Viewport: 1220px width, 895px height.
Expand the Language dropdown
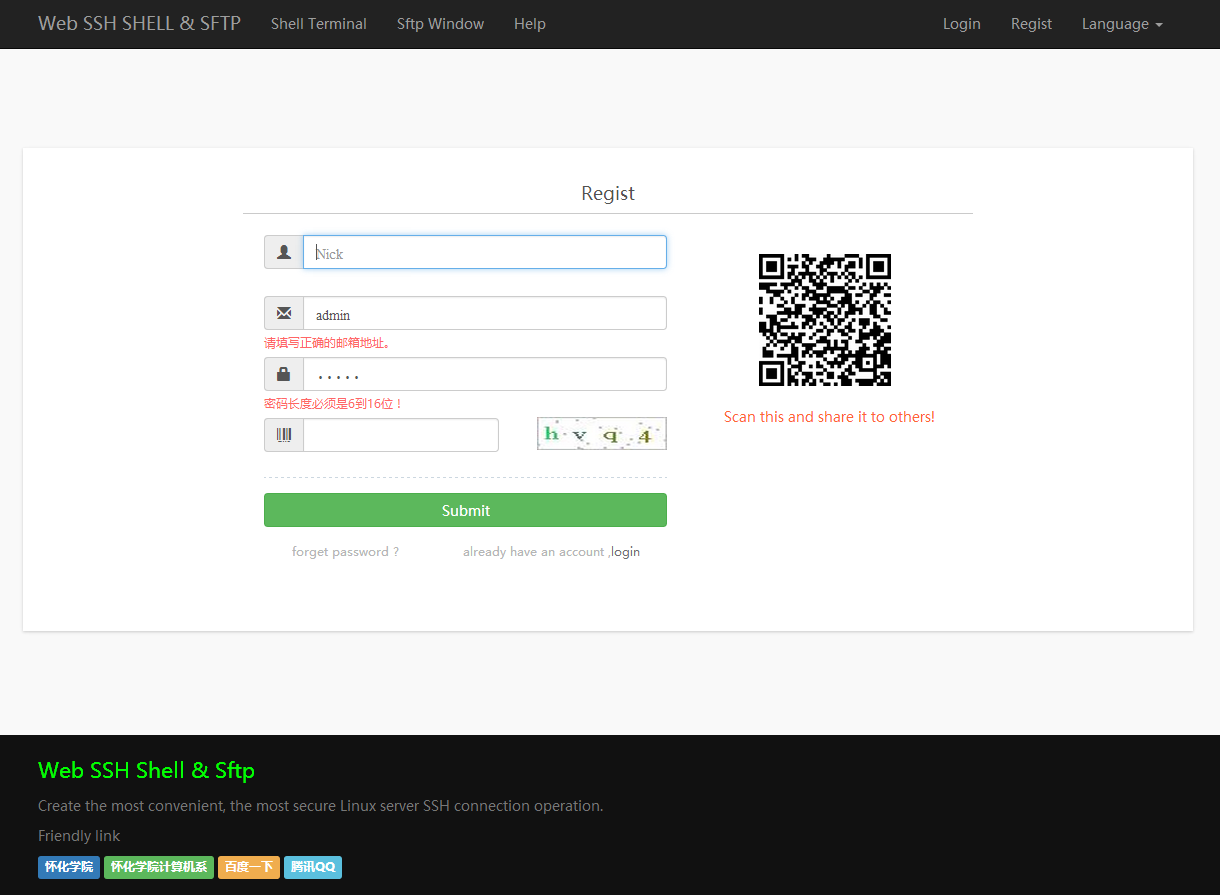[1122, 24]
